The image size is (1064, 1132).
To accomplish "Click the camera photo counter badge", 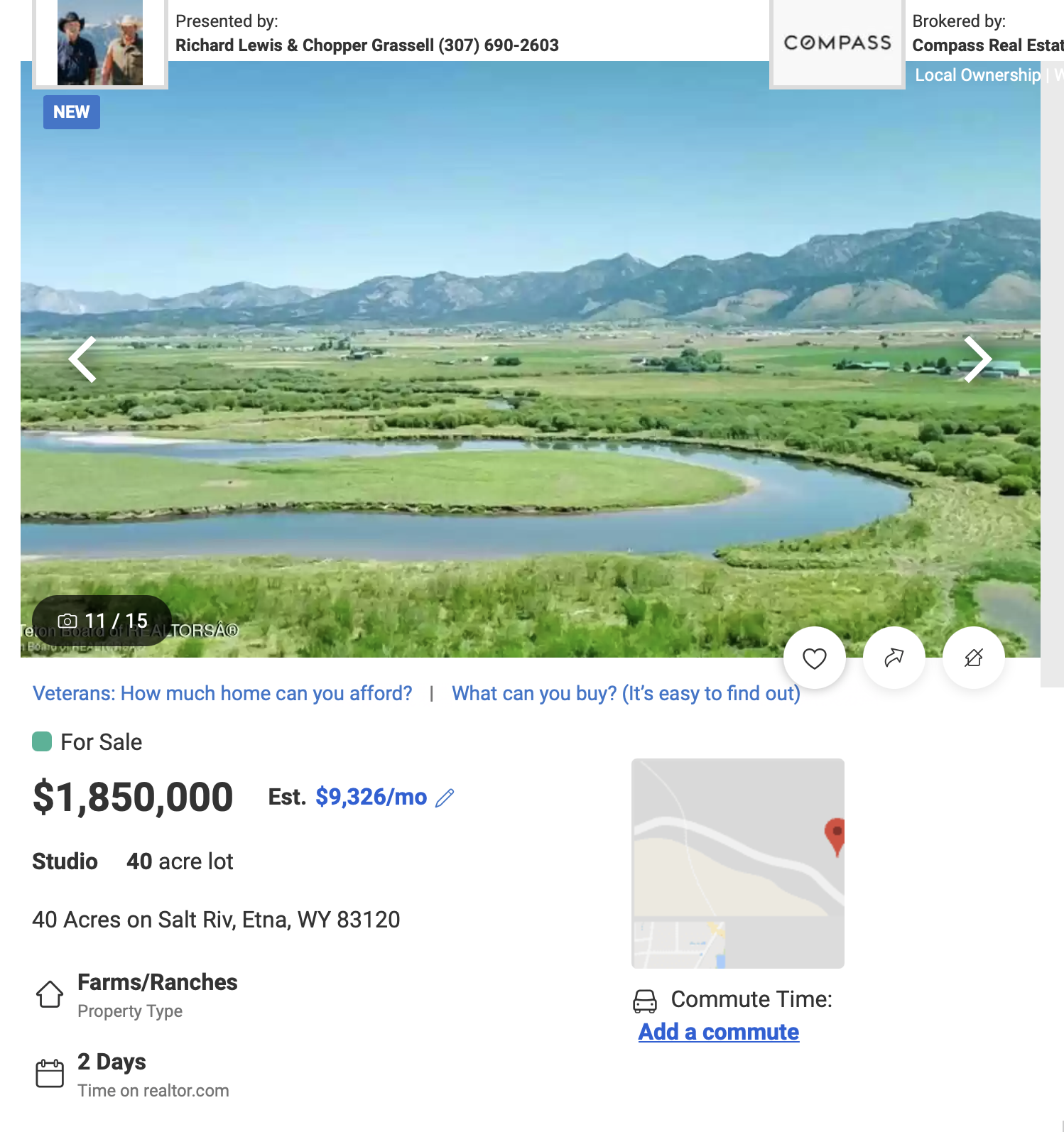I will point(102,621).
